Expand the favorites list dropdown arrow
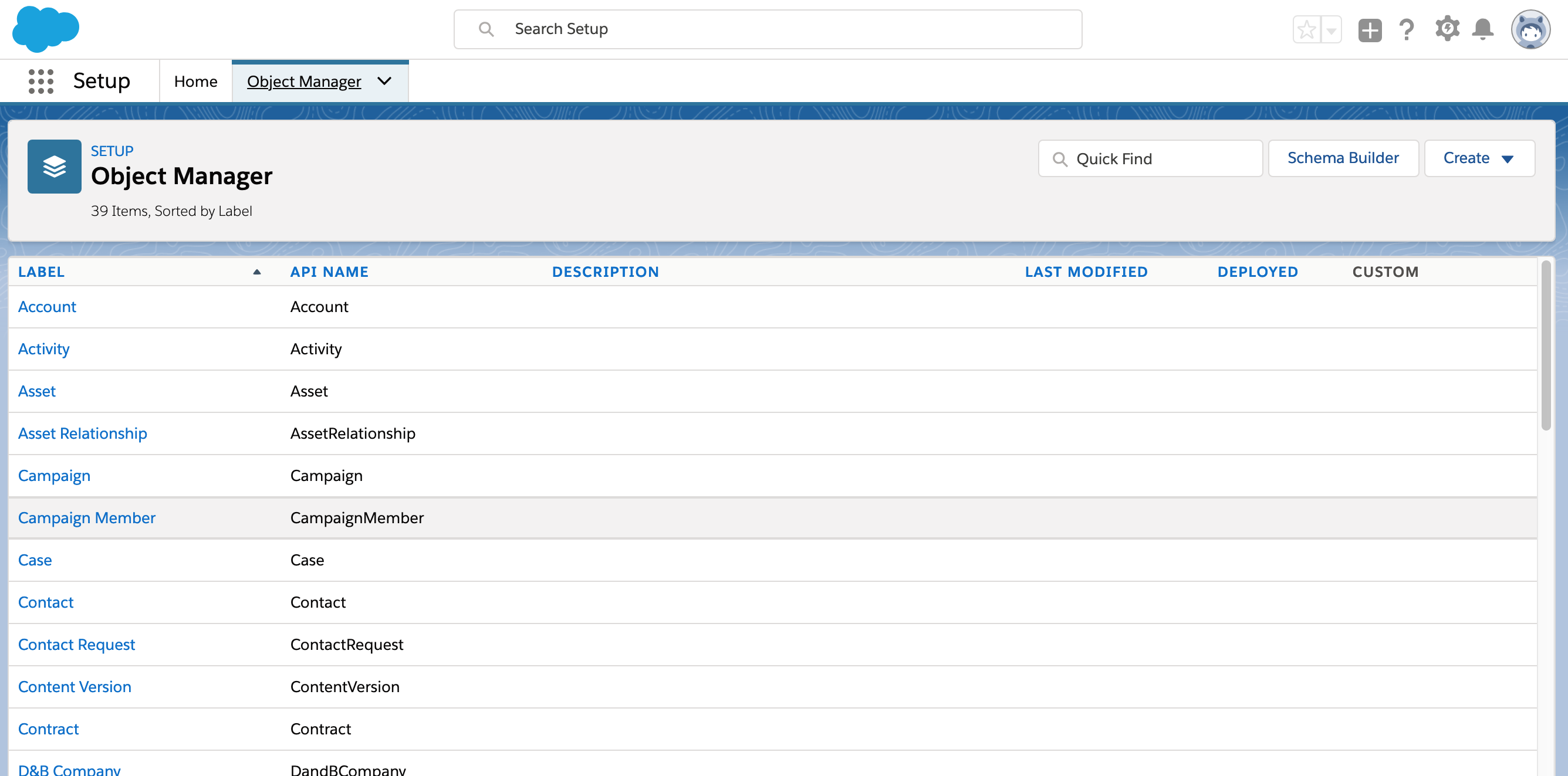1568x776 pixels. click(1332, 29)
